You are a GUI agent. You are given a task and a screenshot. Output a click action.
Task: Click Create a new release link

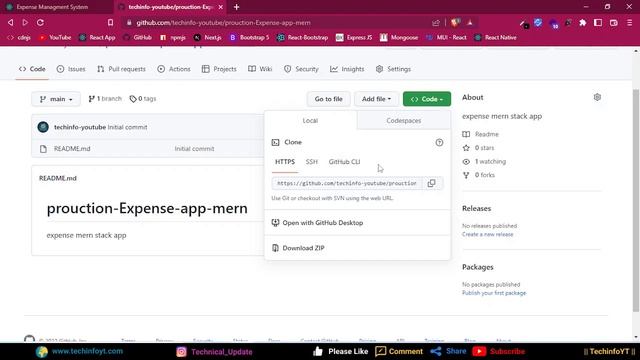click(487, 234)
